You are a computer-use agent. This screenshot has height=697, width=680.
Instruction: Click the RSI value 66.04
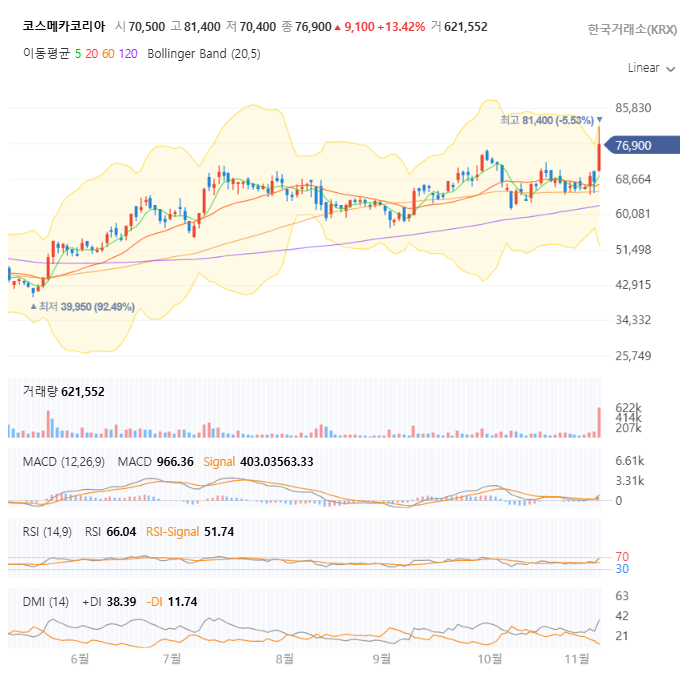[121, 532]
